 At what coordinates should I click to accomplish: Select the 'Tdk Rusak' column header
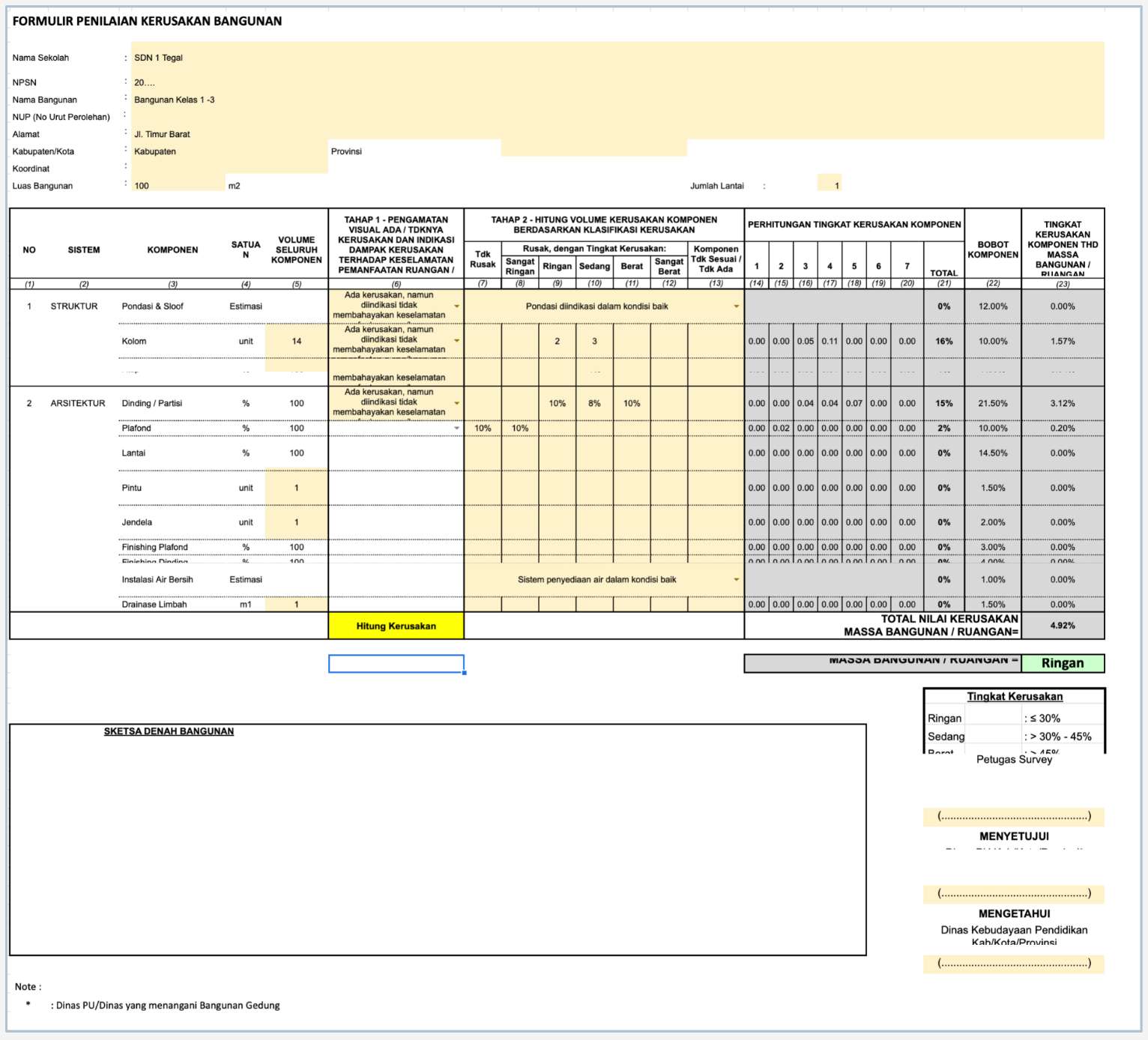(x=483, y=259)
